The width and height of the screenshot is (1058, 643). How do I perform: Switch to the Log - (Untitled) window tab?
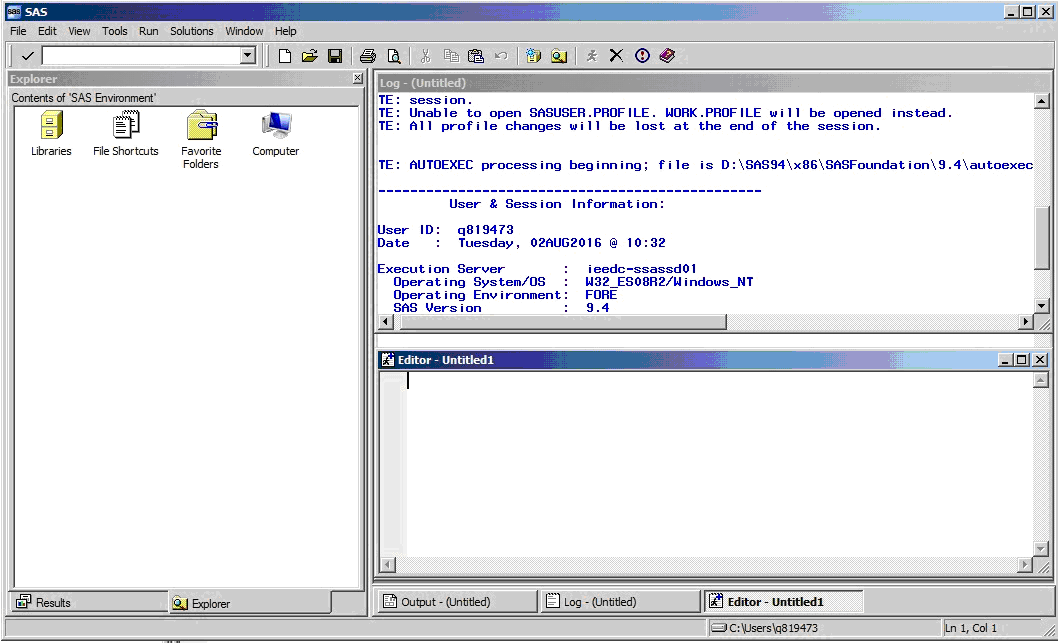(620, 601)
